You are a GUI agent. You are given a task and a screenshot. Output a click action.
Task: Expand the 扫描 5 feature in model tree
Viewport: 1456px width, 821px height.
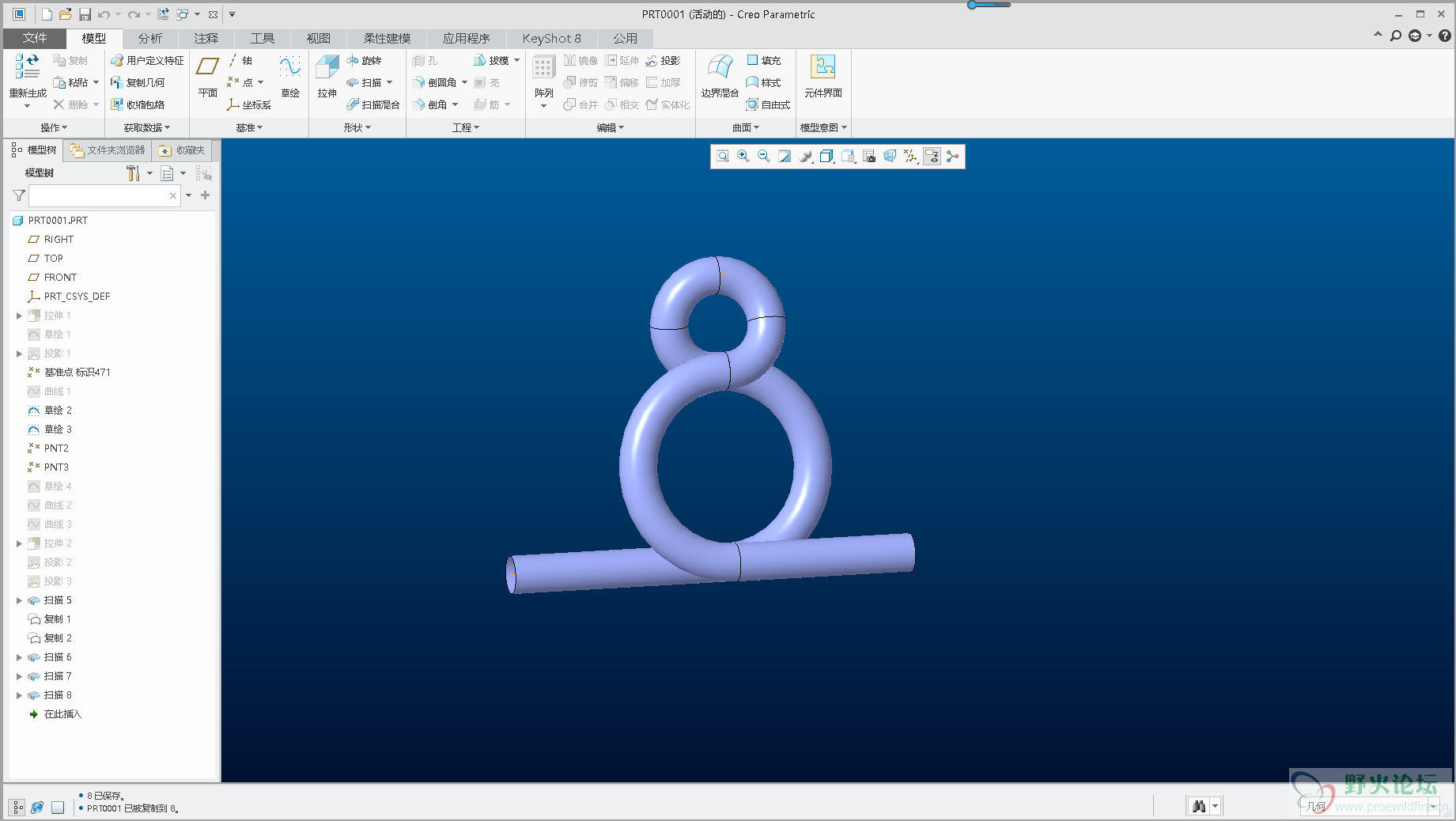pyautogui.click(x=19, y=600)
